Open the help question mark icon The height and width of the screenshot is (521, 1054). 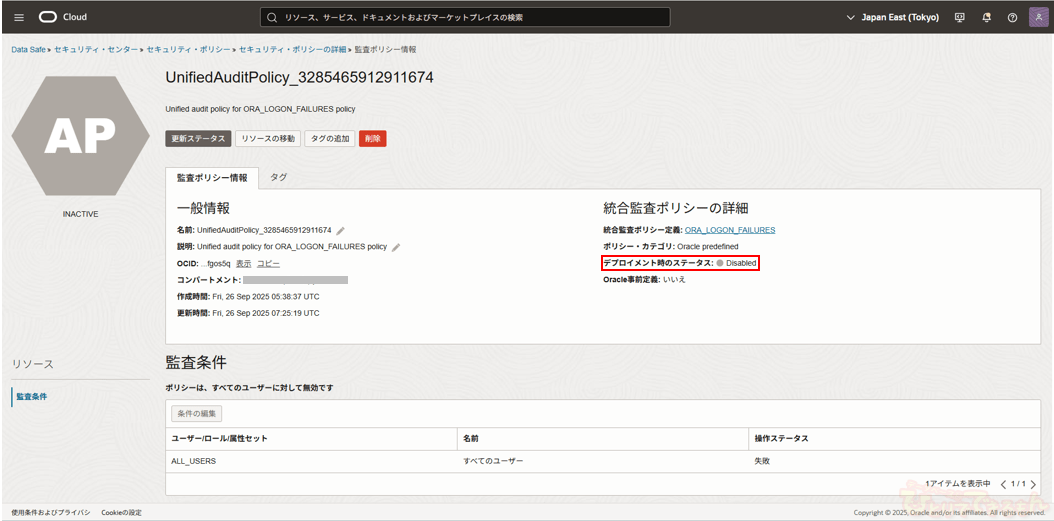1012,17
